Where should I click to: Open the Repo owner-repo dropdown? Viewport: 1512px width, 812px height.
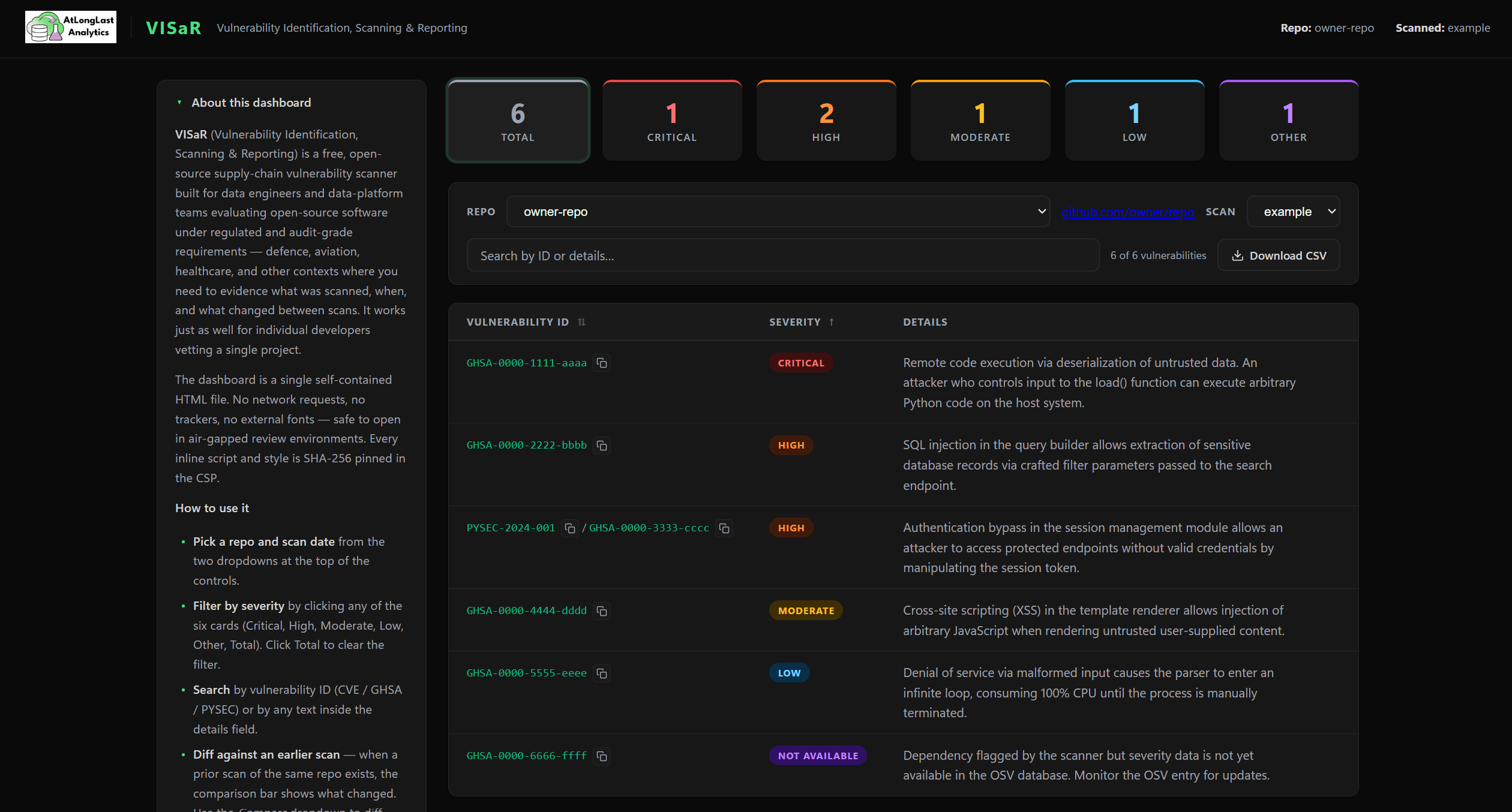(x=778, y=212)
